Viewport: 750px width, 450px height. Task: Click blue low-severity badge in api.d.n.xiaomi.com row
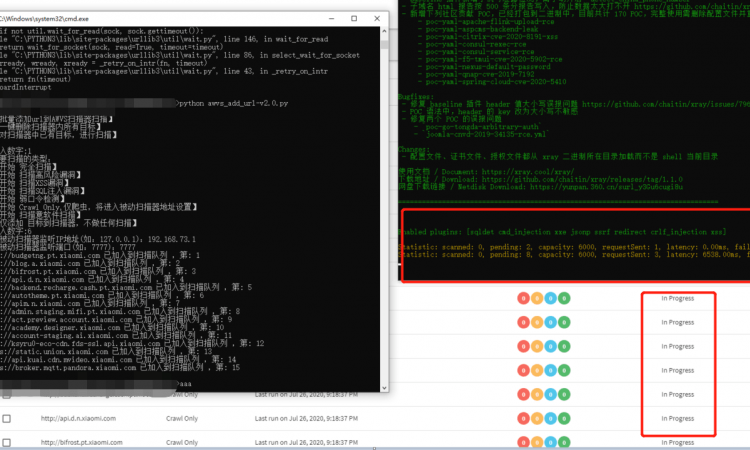(550, 418)
